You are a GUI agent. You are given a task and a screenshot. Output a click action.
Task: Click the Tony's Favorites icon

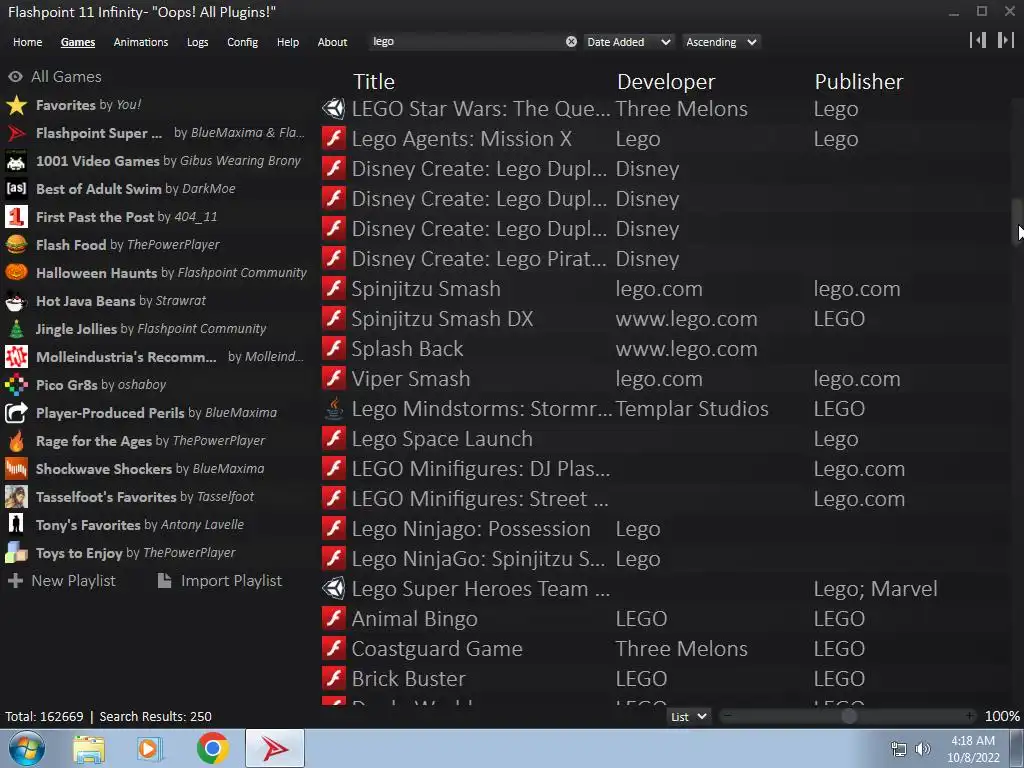tap(16, 525)
